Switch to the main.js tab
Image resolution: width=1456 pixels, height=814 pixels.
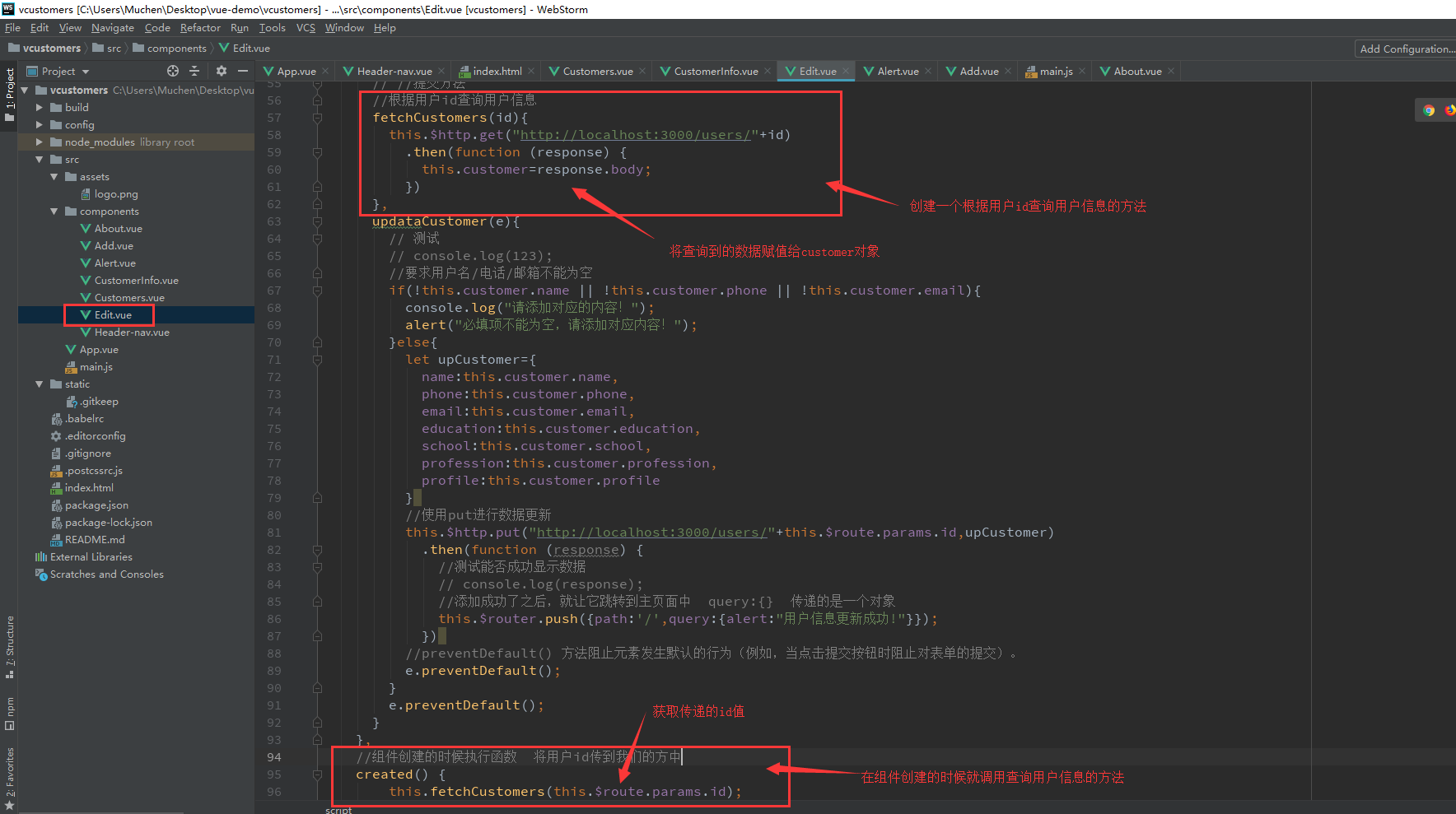[x=1056, y=72]
